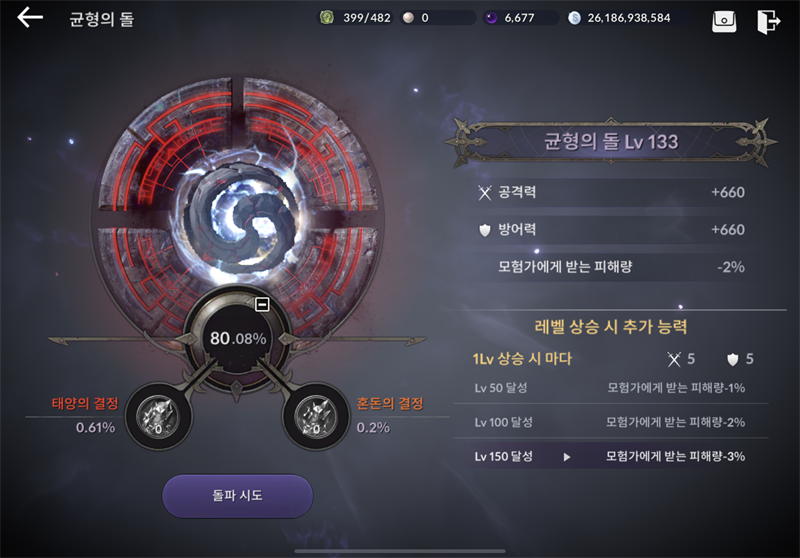Go back with the arrow icon
Viewport: 800px width, 558px height.
point(30,18)
